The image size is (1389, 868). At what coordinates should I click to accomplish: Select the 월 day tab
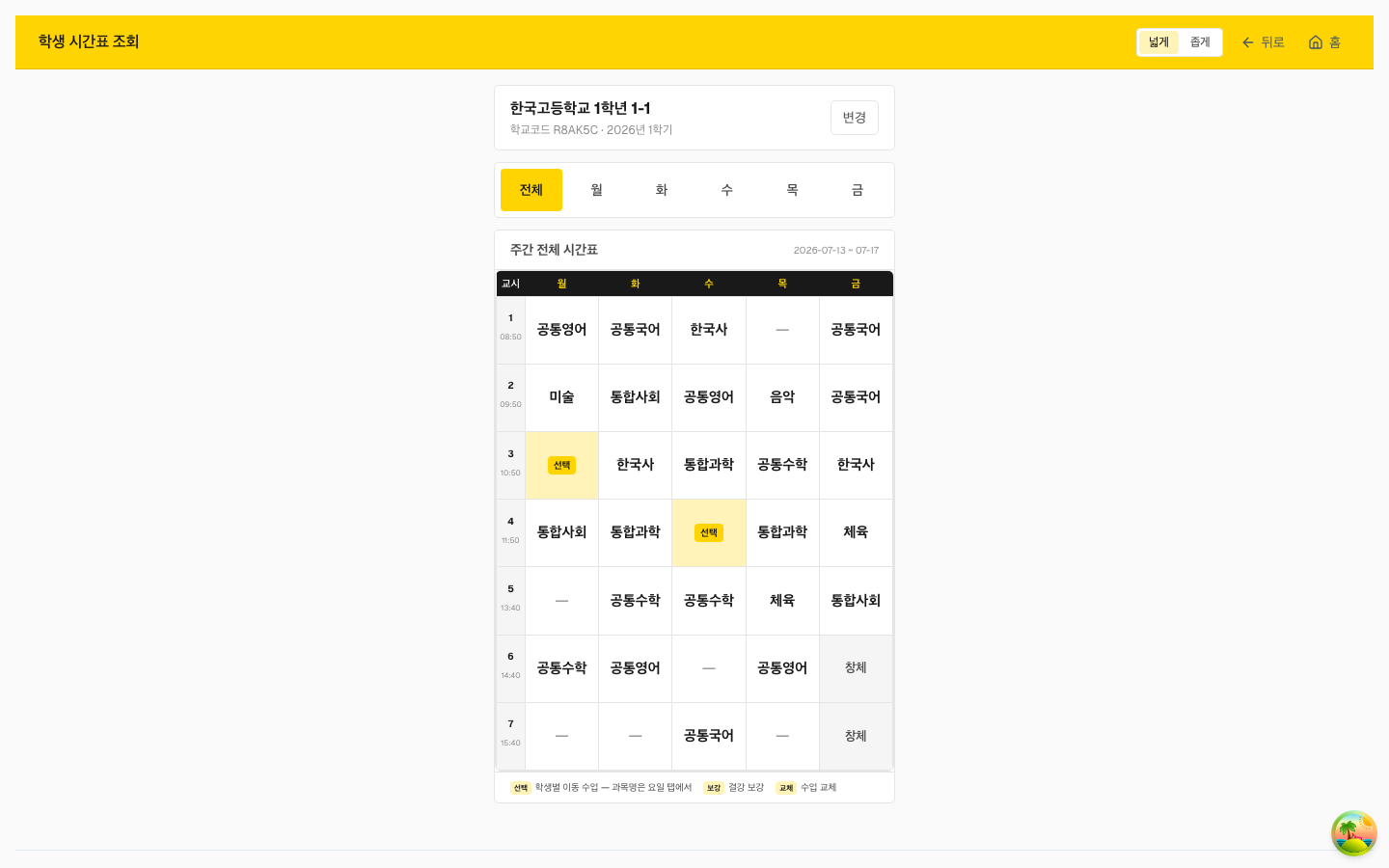(x=597, y=190)
